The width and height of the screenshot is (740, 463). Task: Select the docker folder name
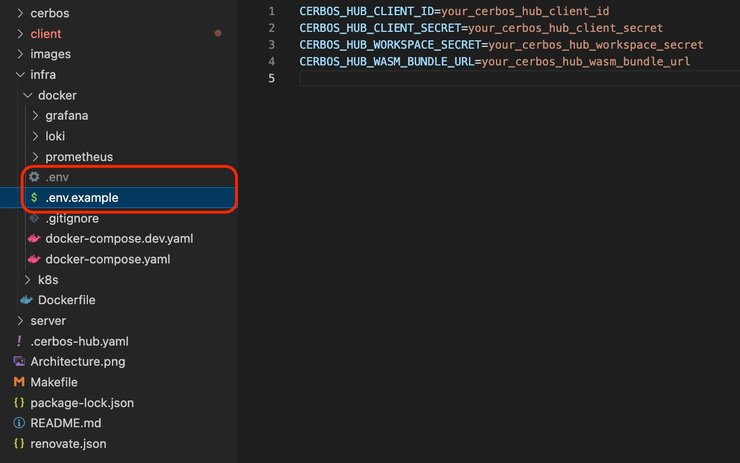[57, 95]
